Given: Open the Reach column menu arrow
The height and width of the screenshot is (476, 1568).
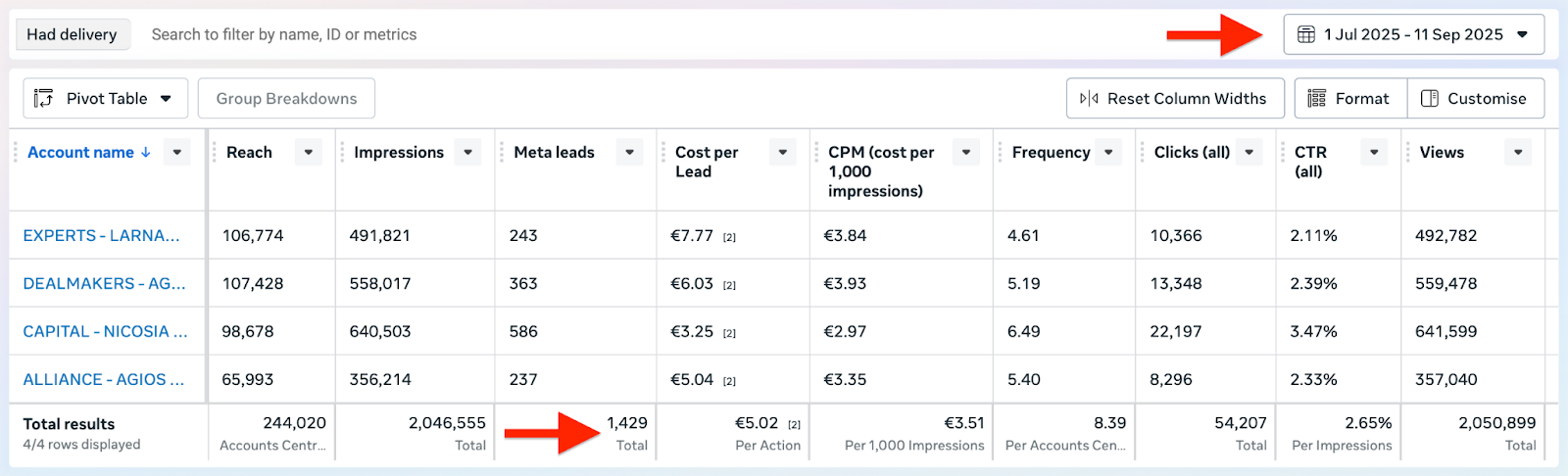Looking at the screenshot, I should pyautogui.click(x=309, y=153).
